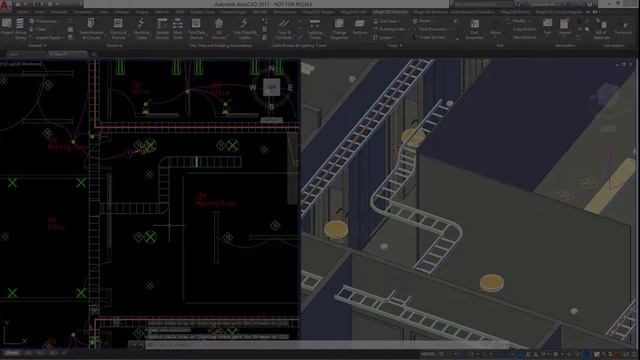Open the Bill of Materials tool
640x360 pixels.
(601, 29)
